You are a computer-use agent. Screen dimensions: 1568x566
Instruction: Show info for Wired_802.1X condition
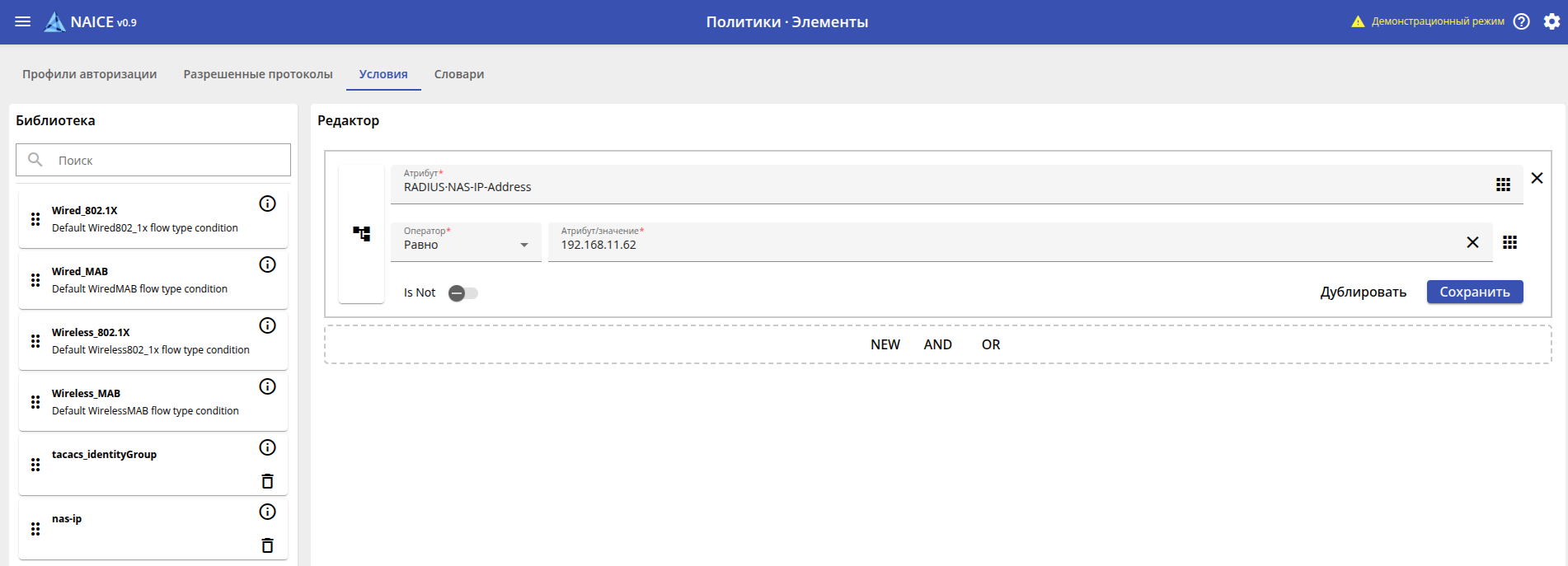[x=267, y=203]
